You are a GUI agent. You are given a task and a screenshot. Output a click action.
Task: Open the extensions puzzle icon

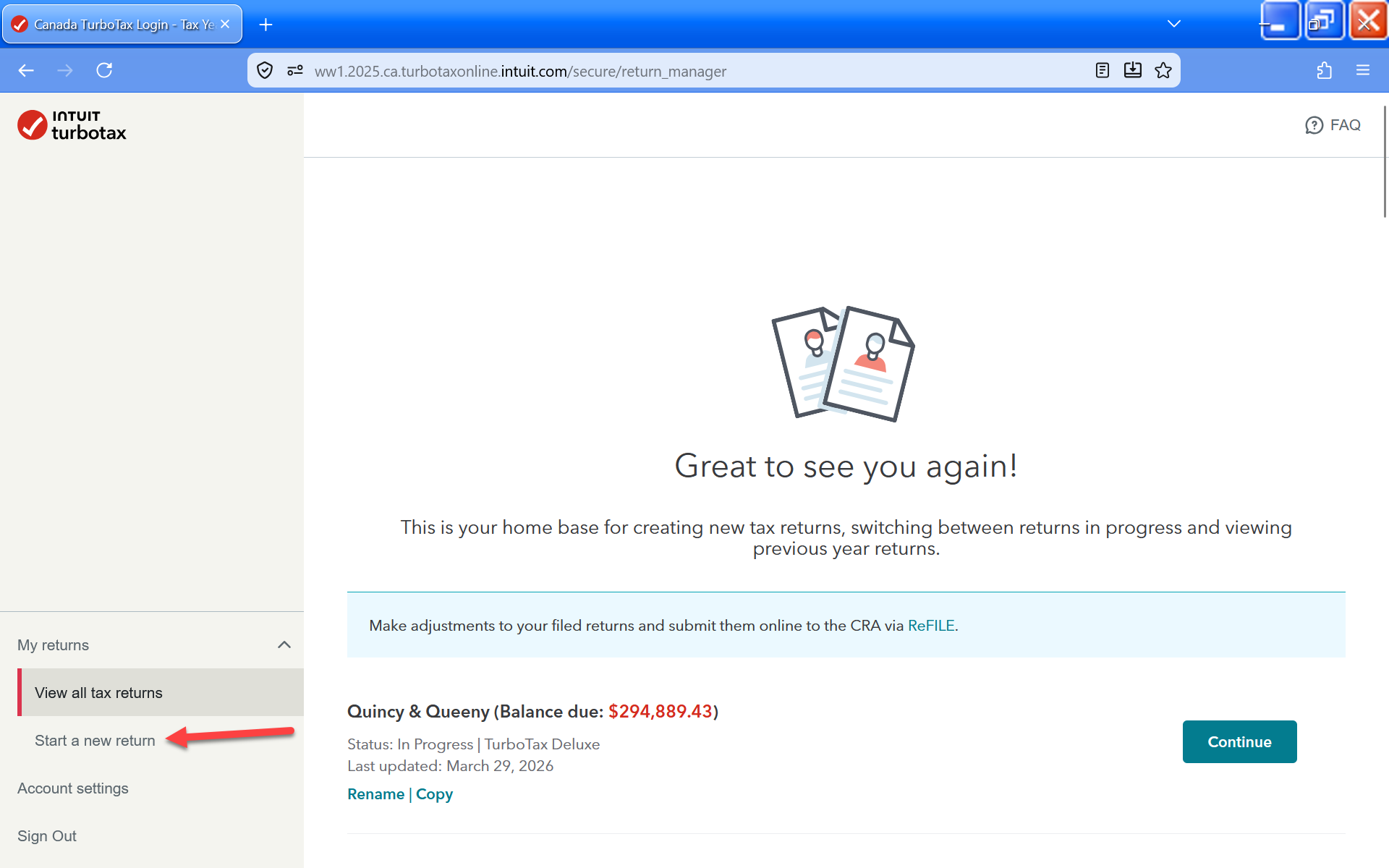tap(1324, 70)
